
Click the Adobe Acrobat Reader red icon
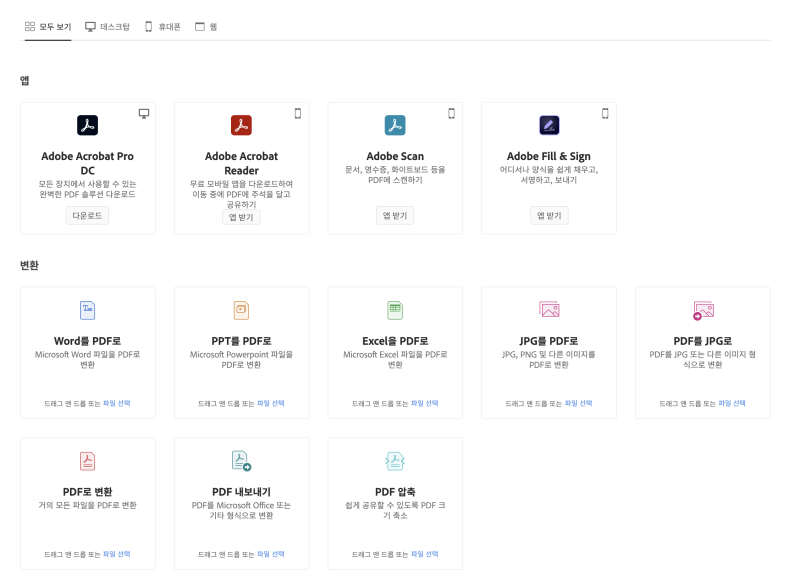(241, 125)
